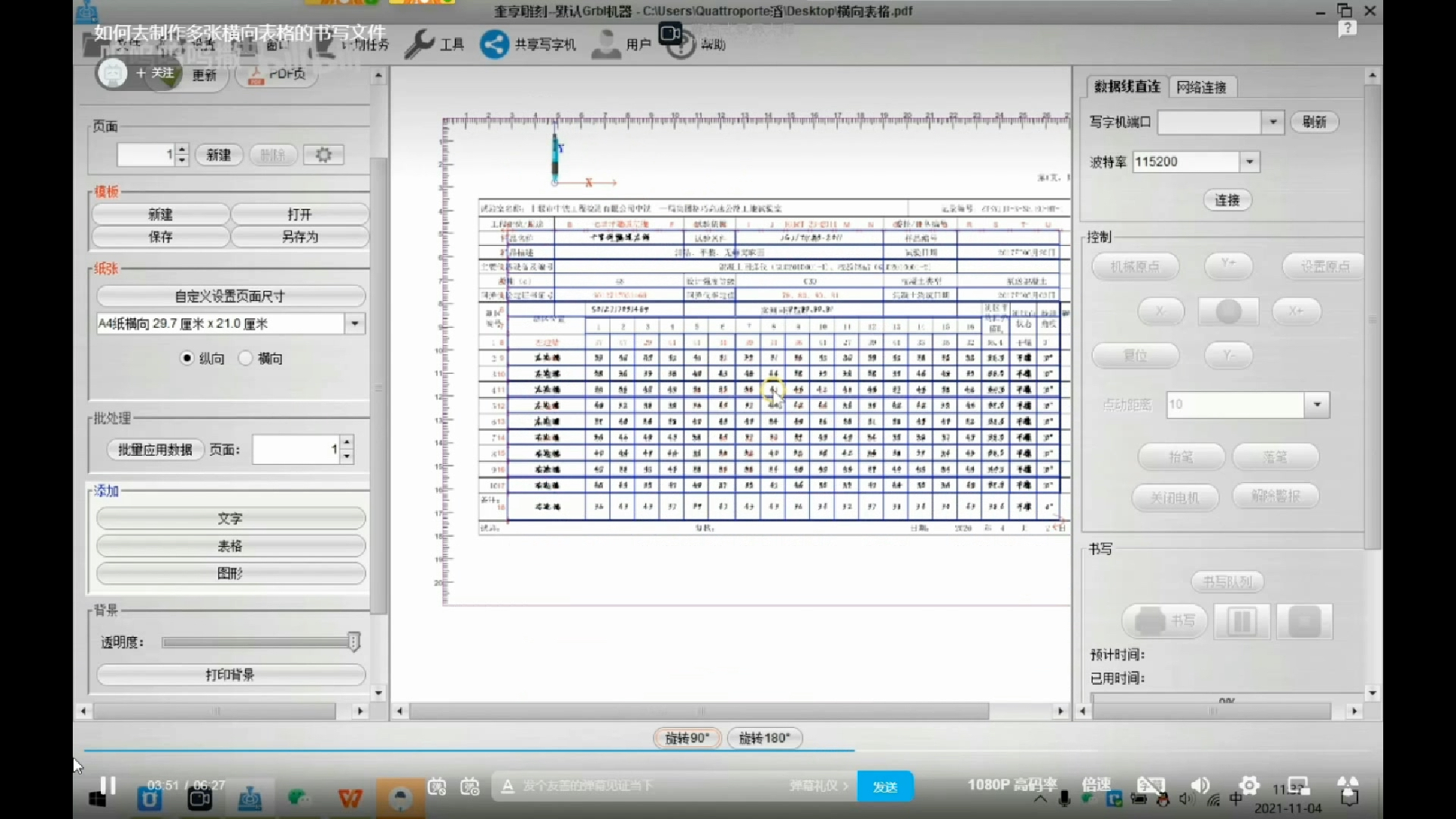Click Windows Start button in taskbar
This screenshot has height=819, width=1456.
coord(98,799)
